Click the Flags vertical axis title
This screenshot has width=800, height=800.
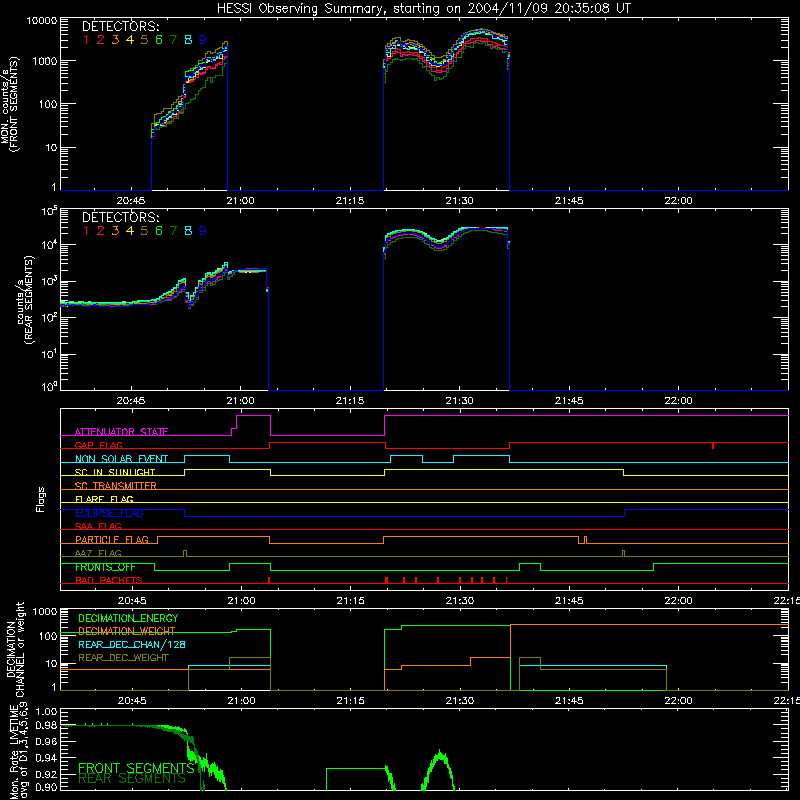(x=41, y=499)
